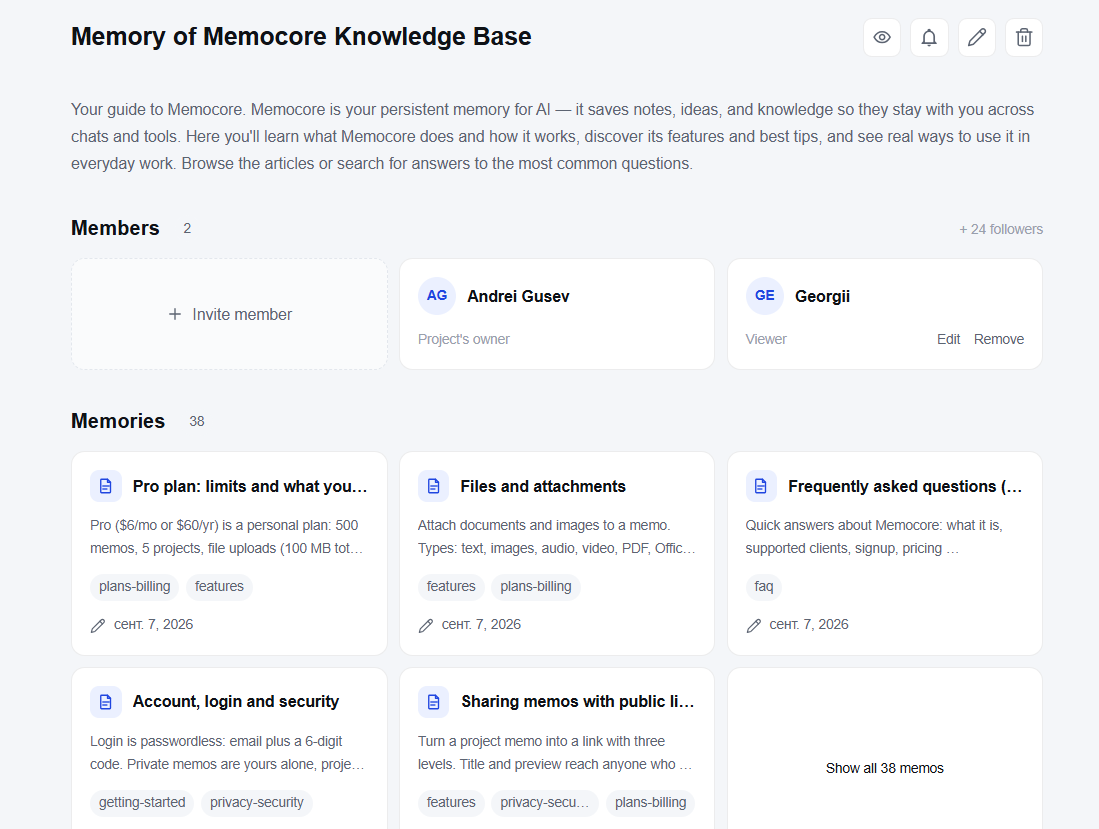Open the GE avatar of Georgii

point(765,296)
